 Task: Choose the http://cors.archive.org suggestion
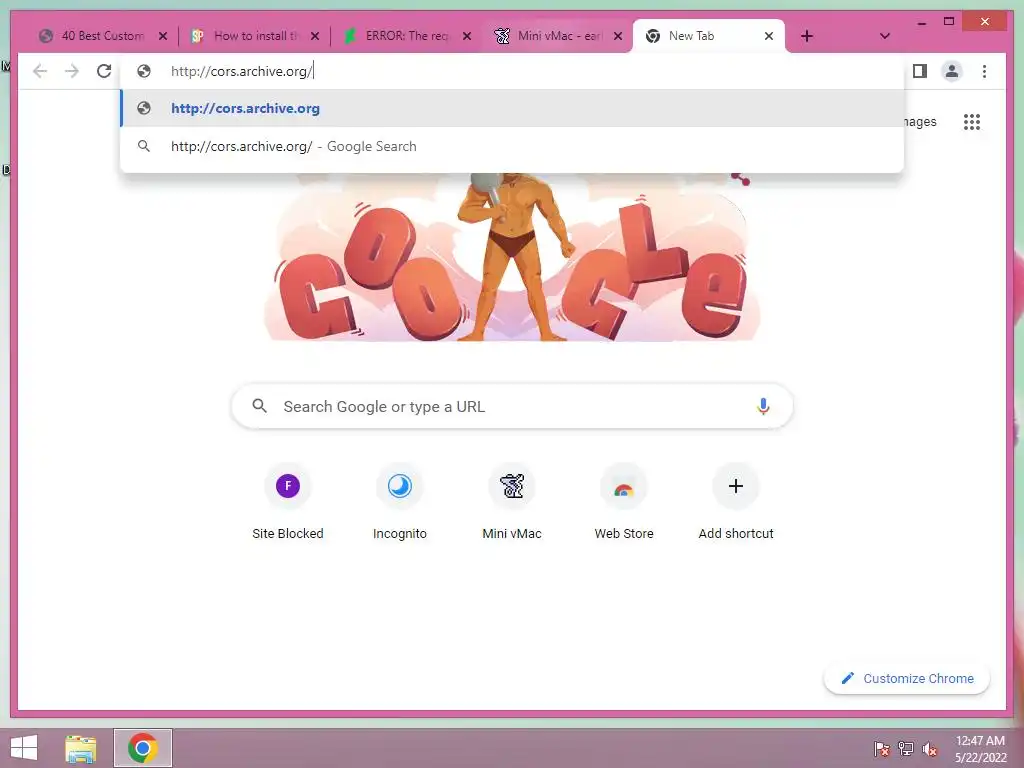point(512,108)
